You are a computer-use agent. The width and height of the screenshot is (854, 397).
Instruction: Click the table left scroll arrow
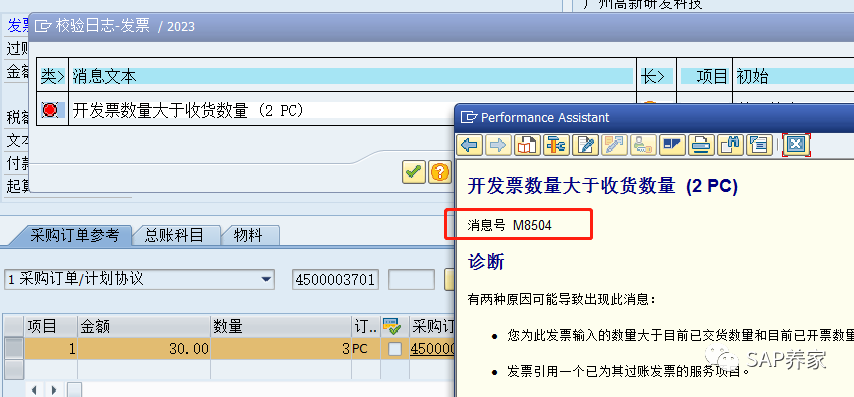pyautogui.click(x=34, y=390)
